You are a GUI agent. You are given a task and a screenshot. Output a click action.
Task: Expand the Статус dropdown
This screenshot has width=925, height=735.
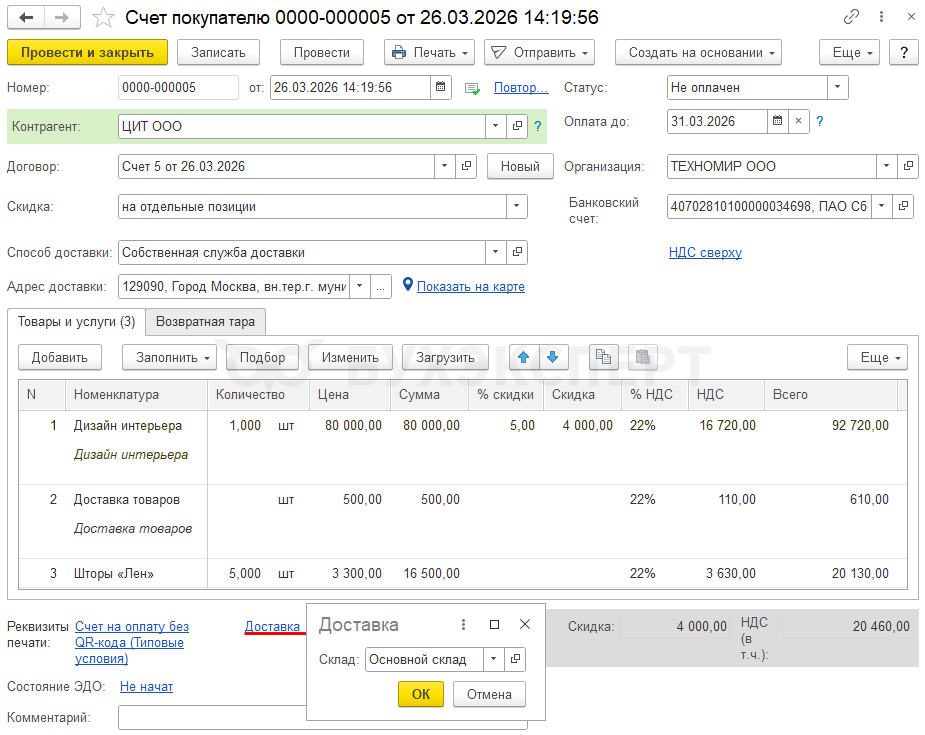(837, 88)
